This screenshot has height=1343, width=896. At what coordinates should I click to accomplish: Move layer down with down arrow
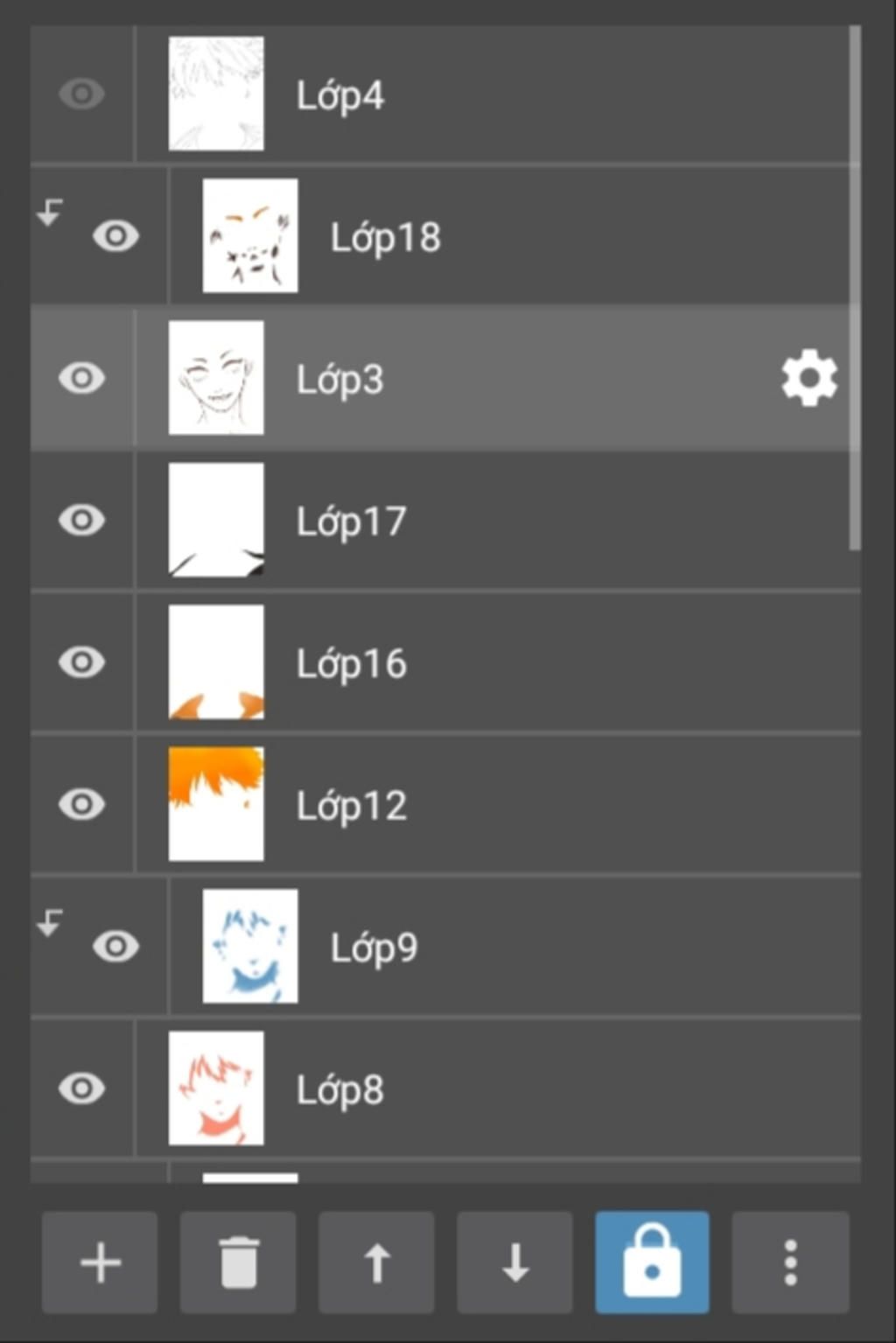(514, 1262)
